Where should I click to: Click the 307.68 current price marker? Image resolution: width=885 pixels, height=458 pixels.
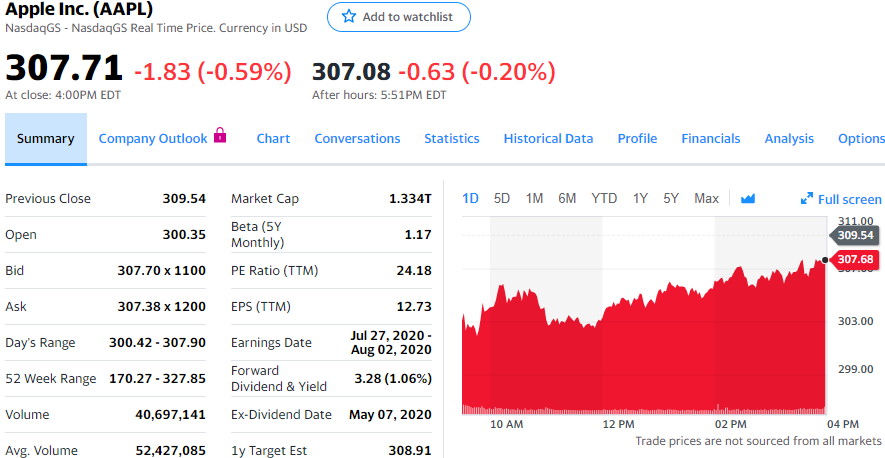[x=854, y=260]
